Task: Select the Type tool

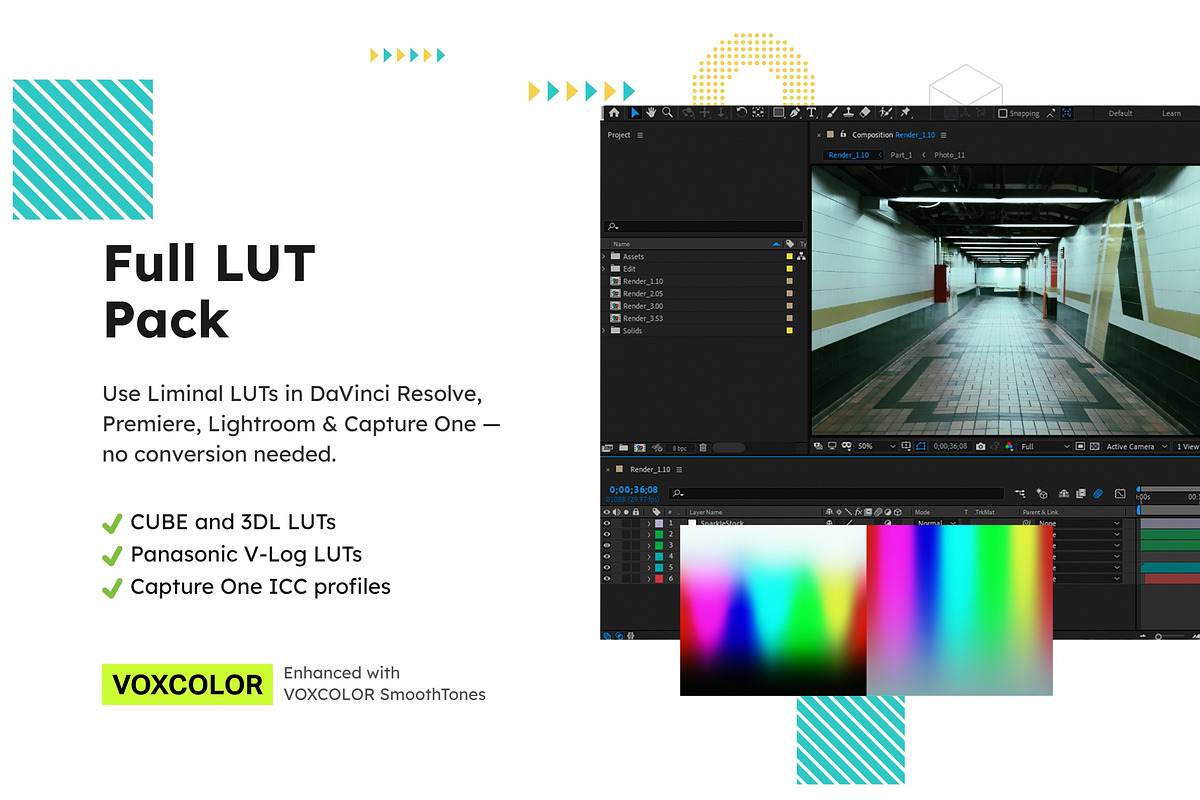Action: (811, 112)
